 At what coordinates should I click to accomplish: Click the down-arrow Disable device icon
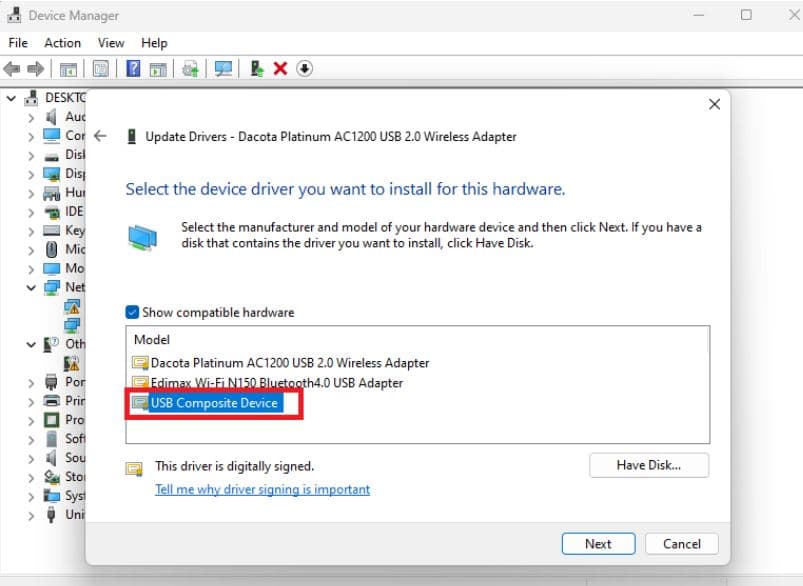click(305, 68)
